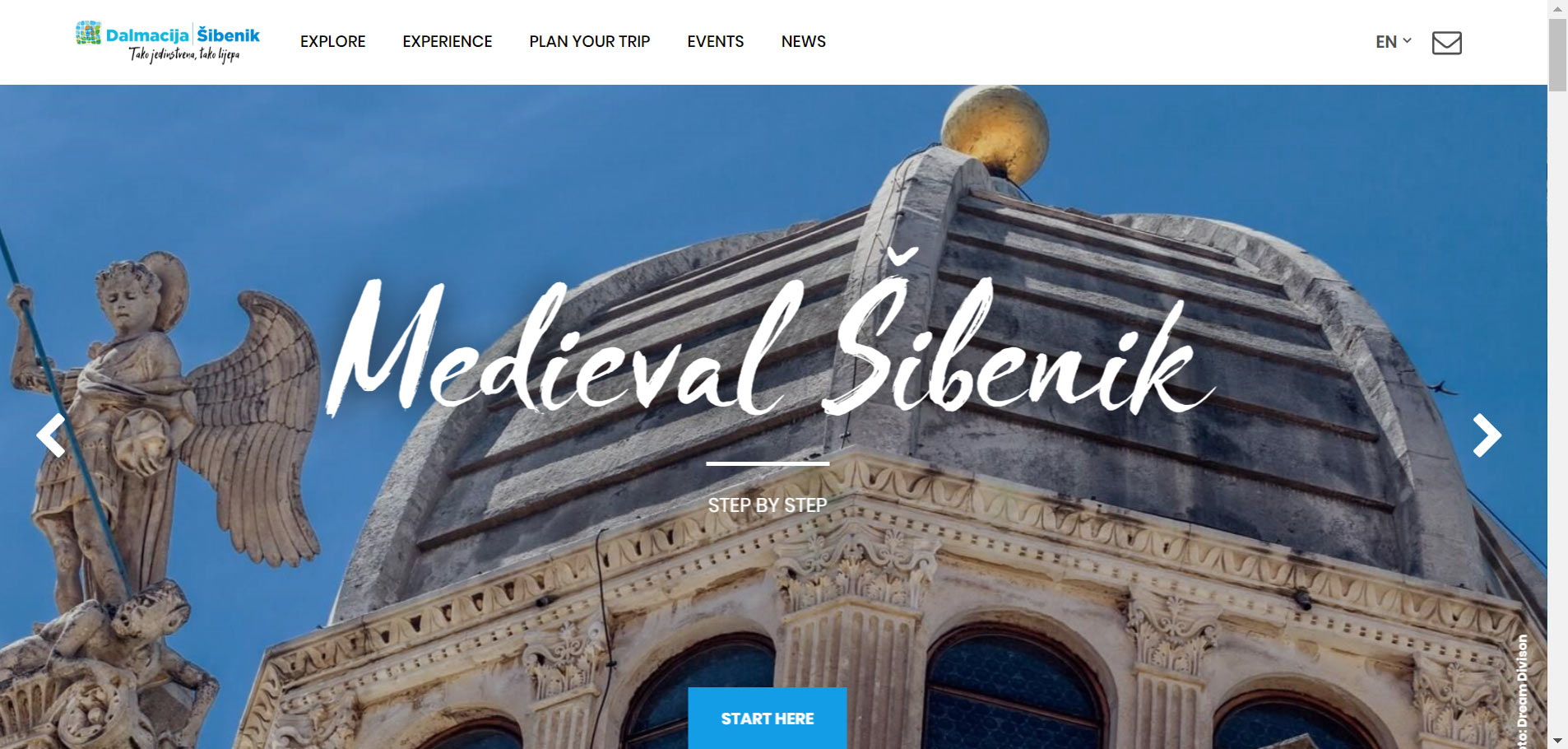Click the vertical scrollbar thumb
The height and width of the screenshot is (749, 1568).
(x=1557, y=54)
